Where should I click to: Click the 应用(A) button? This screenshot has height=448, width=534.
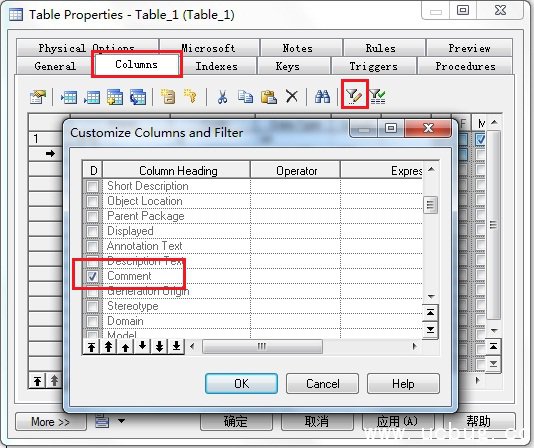click(398, 422)
